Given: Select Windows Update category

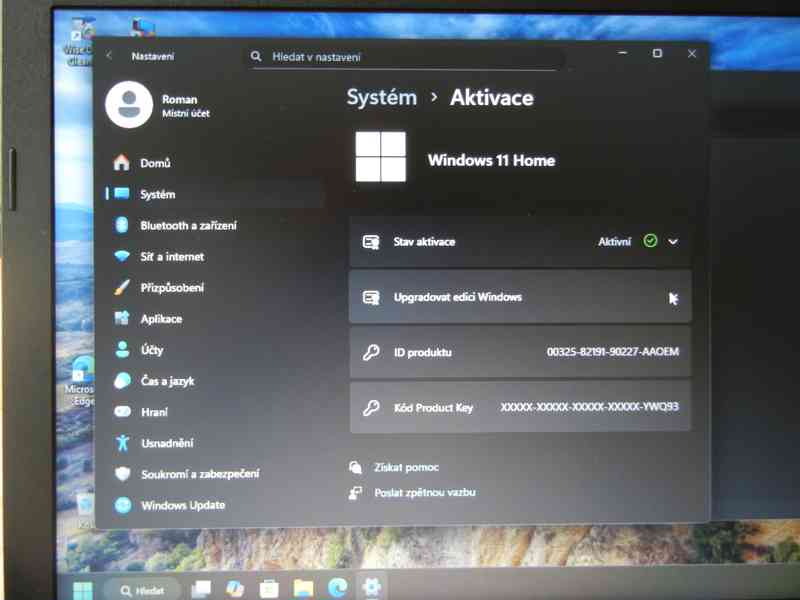Looking at the screenshot, I should pos(183,505).
